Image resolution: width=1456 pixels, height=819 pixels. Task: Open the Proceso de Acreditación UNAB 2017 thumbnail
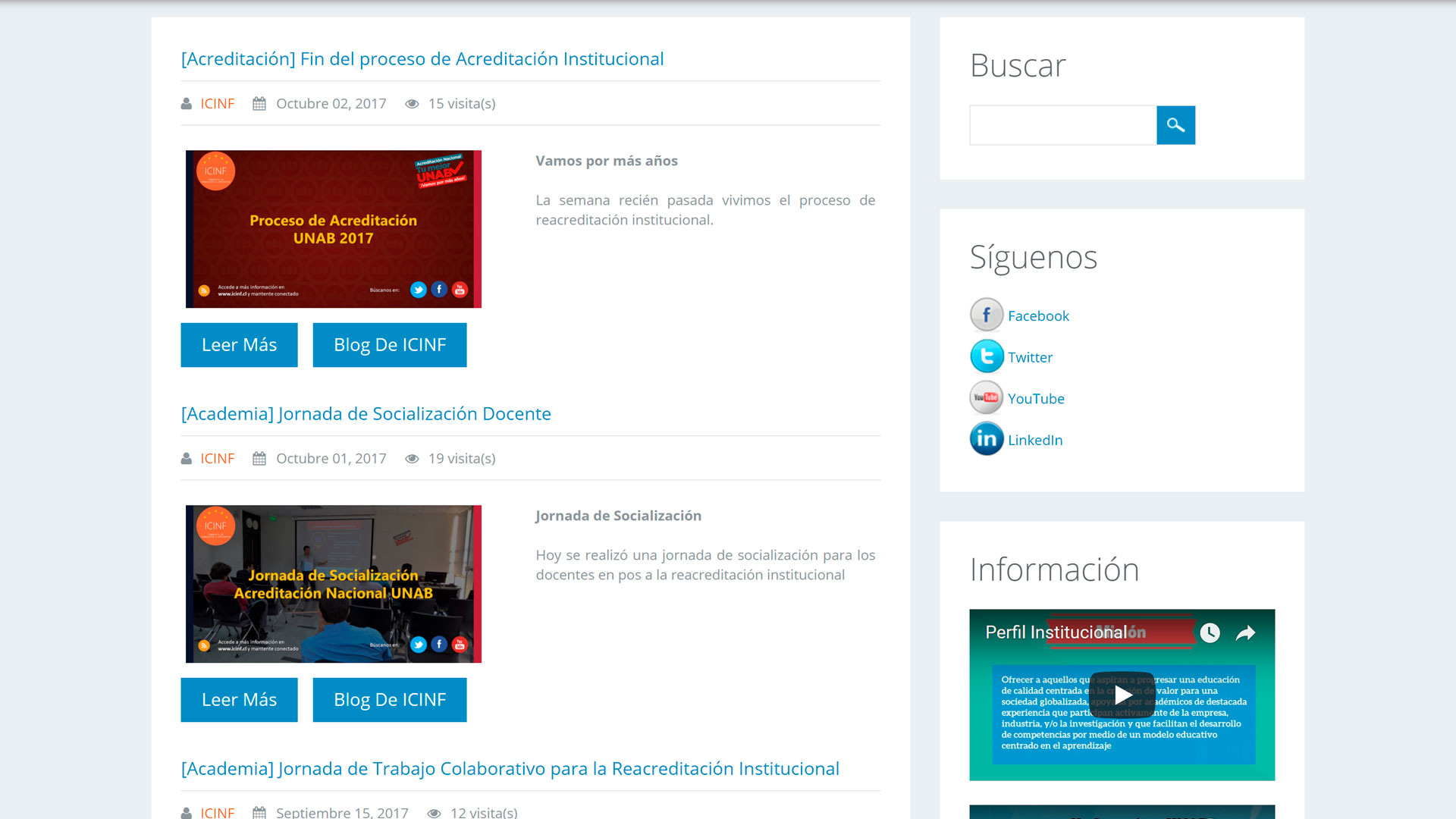coord(334,229)
